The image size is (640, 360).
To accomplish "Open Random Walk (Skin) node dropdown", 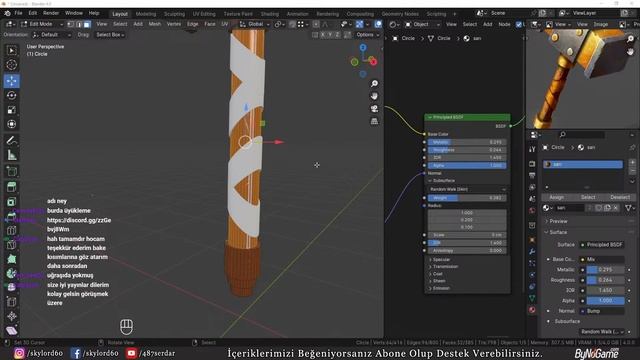I will click(467, 189).
